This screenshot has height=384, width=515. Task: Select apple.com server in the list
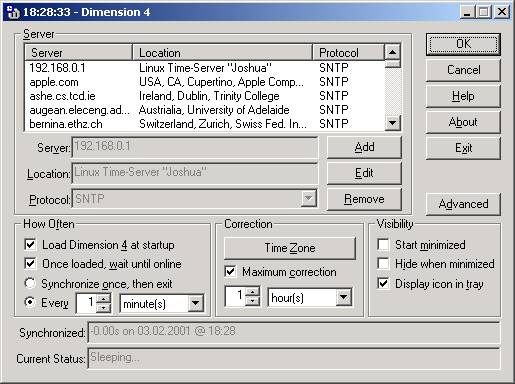[205, 82]
